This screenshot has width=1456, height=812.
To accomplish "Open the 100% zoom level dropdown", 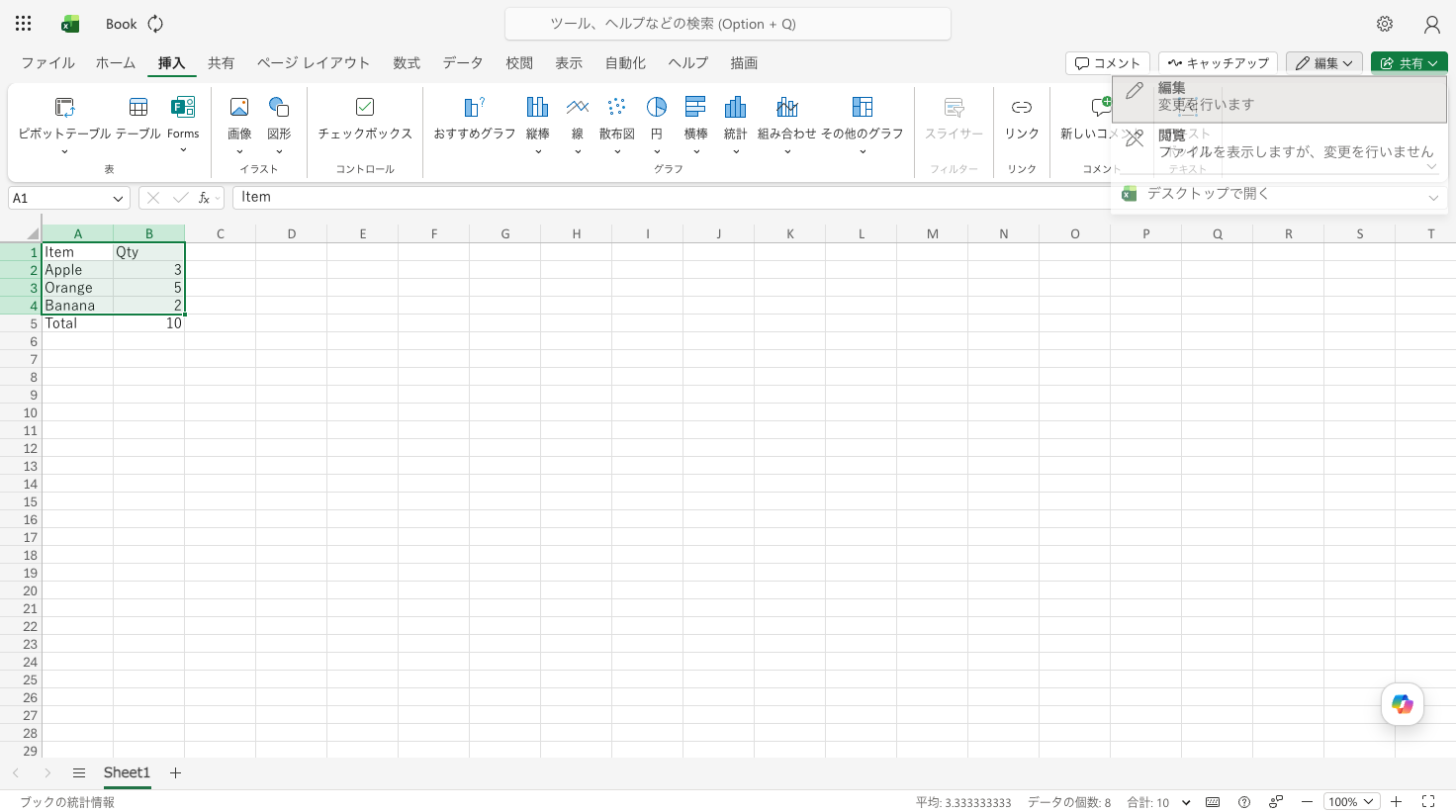I will pyautogui.click(x=1351, y=802).
